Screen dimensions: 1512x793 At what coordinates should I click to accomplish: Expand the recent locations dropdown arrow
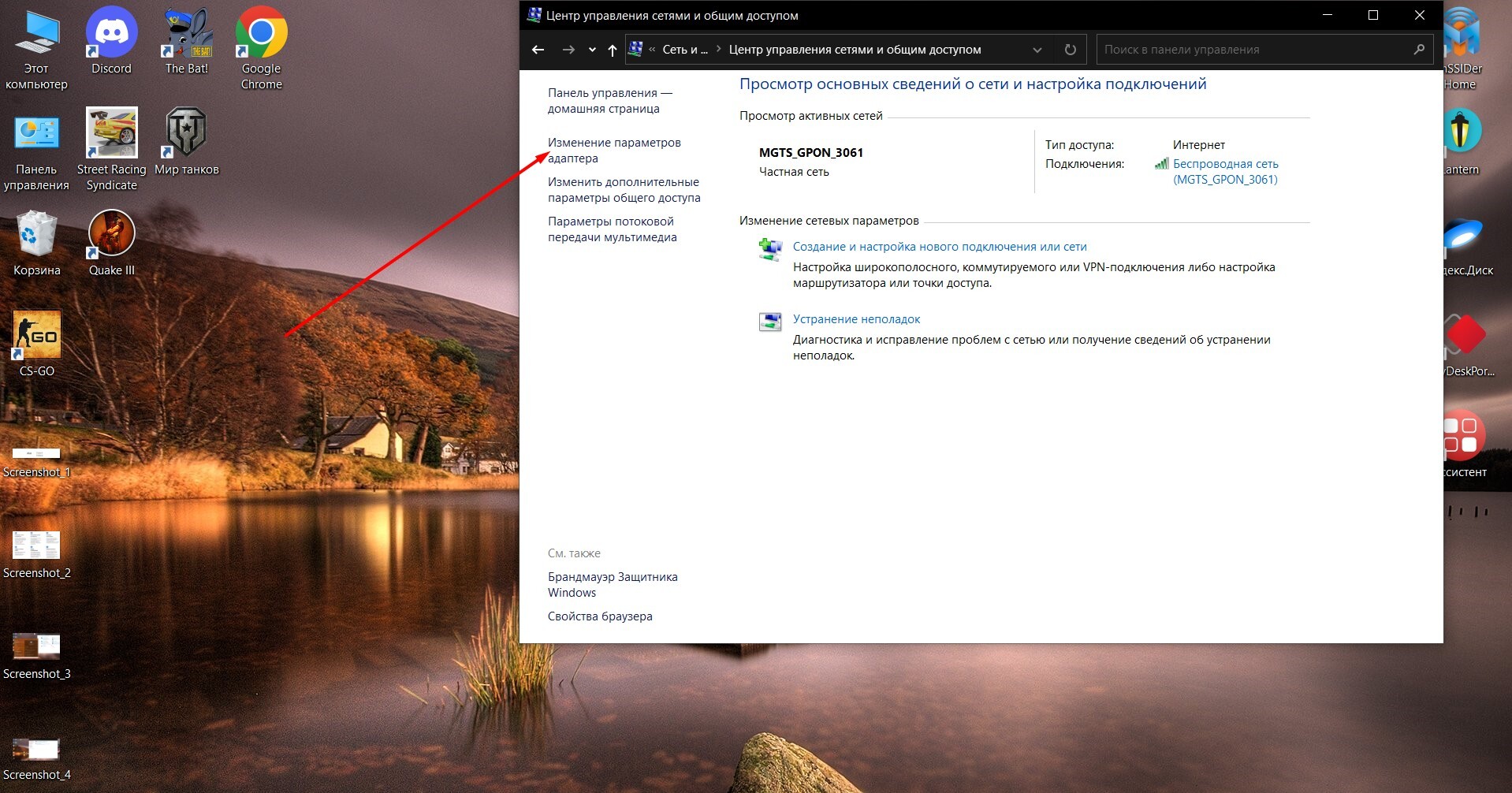coord(592,50)
